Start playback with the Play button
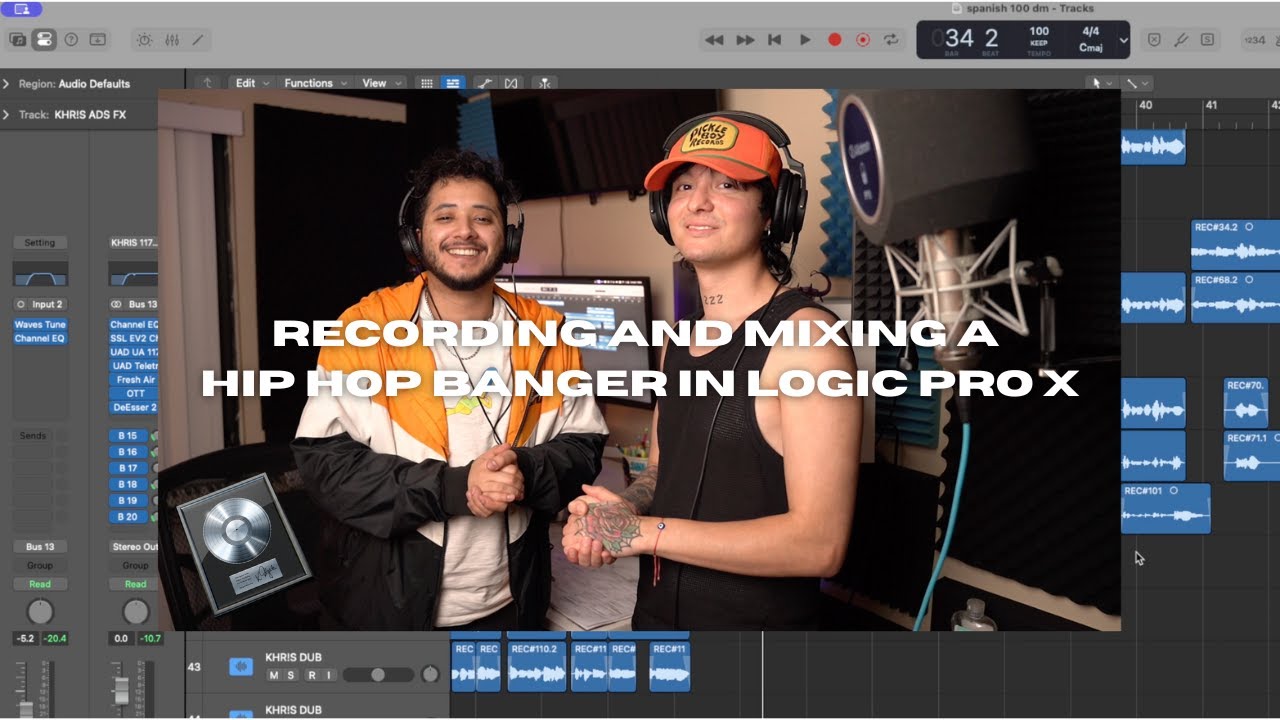The height and width of the screenshot is (720, 1280). coord(805,40)
